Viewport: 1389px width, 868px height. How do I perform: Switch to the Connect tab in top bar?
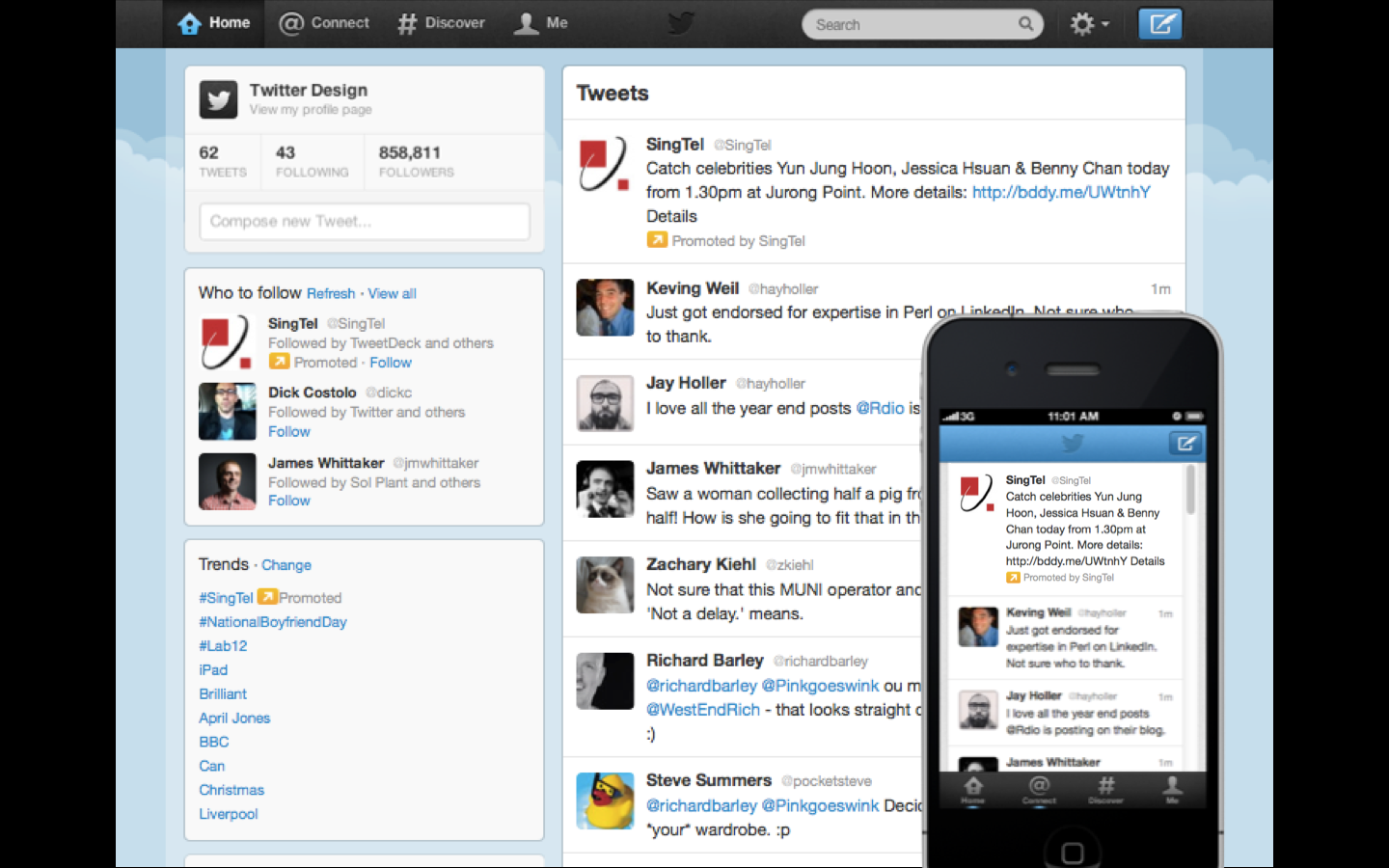[x=324, y=23]
